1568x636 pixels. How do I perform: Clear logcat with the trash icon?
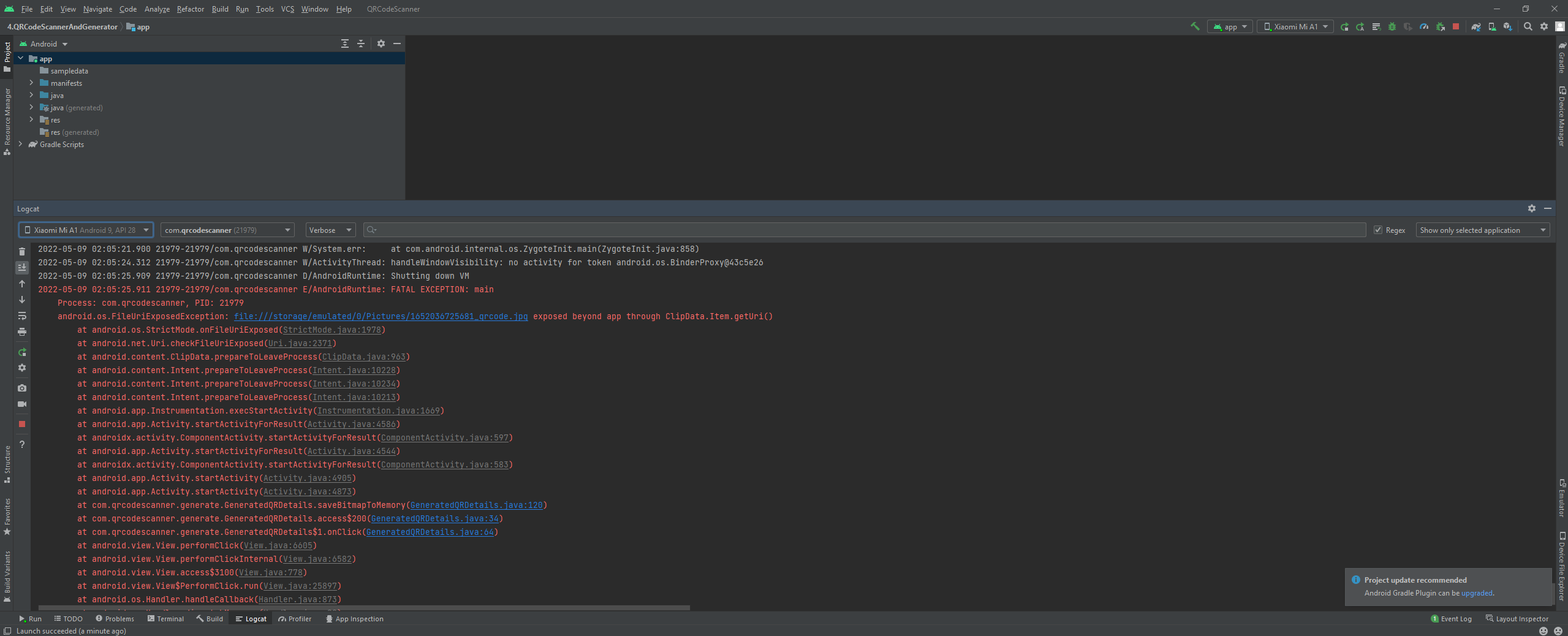(22, 251)
